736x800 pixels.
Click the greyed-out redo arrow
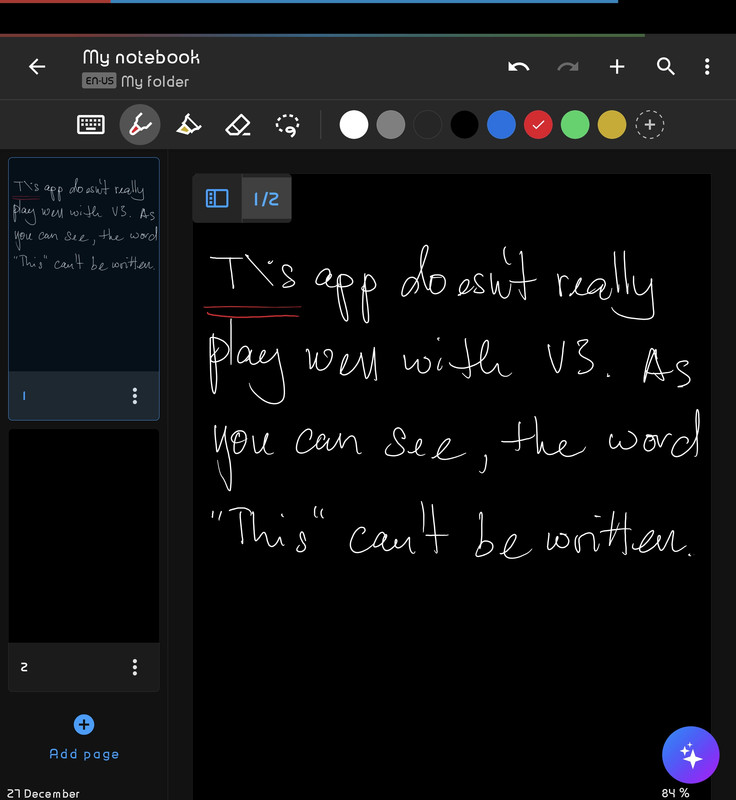click(x=568, y=67)
